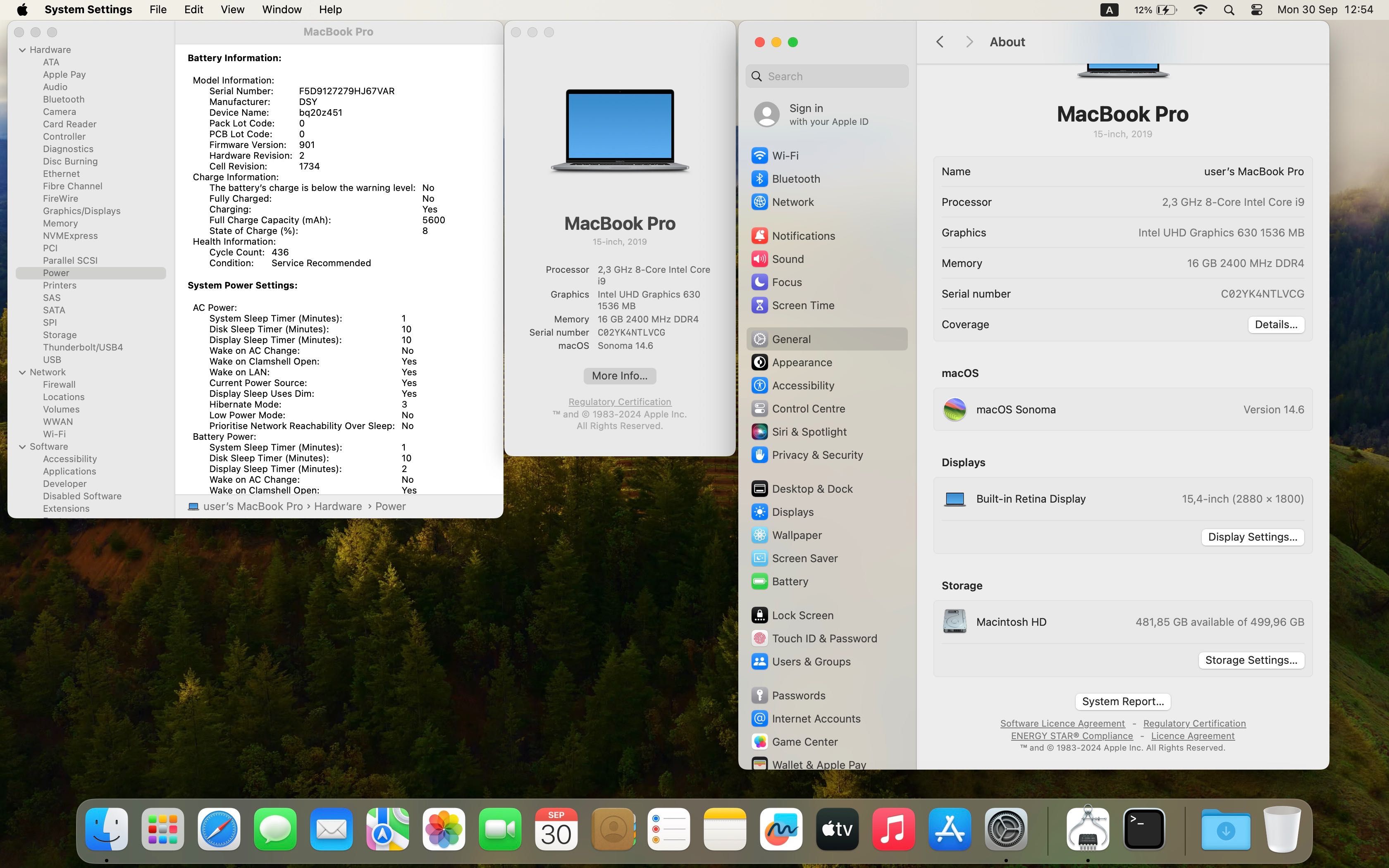The image size is (1389, 868).
Task: Click the System Report… button
Action: [1123, 701]
